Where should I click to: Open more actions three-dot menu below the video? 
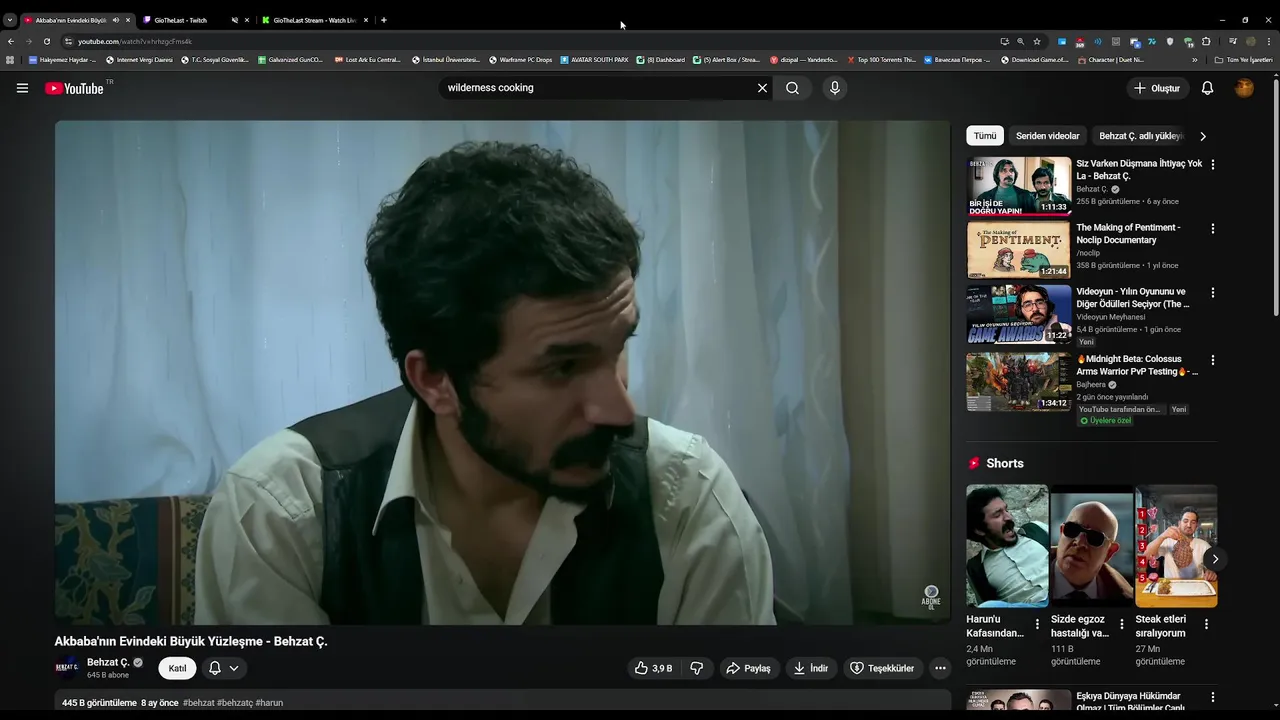pyautogui.click(x=940, y=668)
